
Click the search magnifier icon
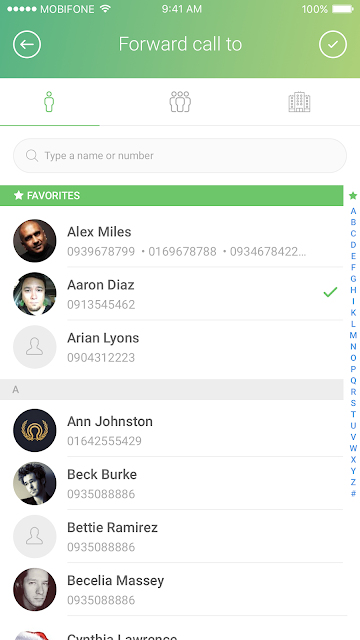(32, 156)
